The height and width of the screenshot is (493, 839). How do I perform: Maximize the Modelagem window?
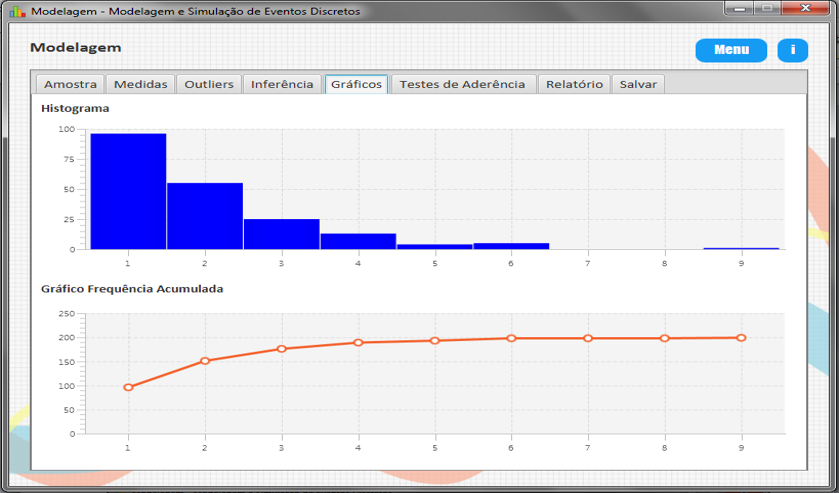[766, 8]
